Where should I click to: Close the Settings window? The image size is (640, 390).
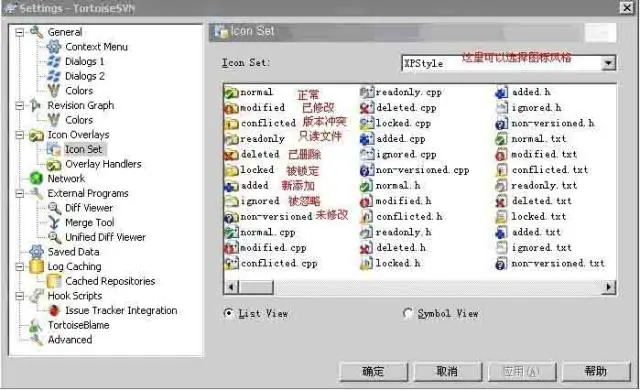coord(627,8)
